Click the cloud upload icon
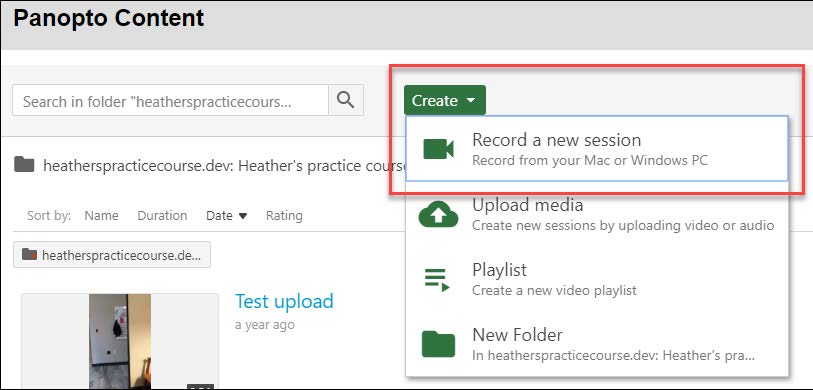Image resolution: width=813 pixels, height=390 pixels. point(438,214)
